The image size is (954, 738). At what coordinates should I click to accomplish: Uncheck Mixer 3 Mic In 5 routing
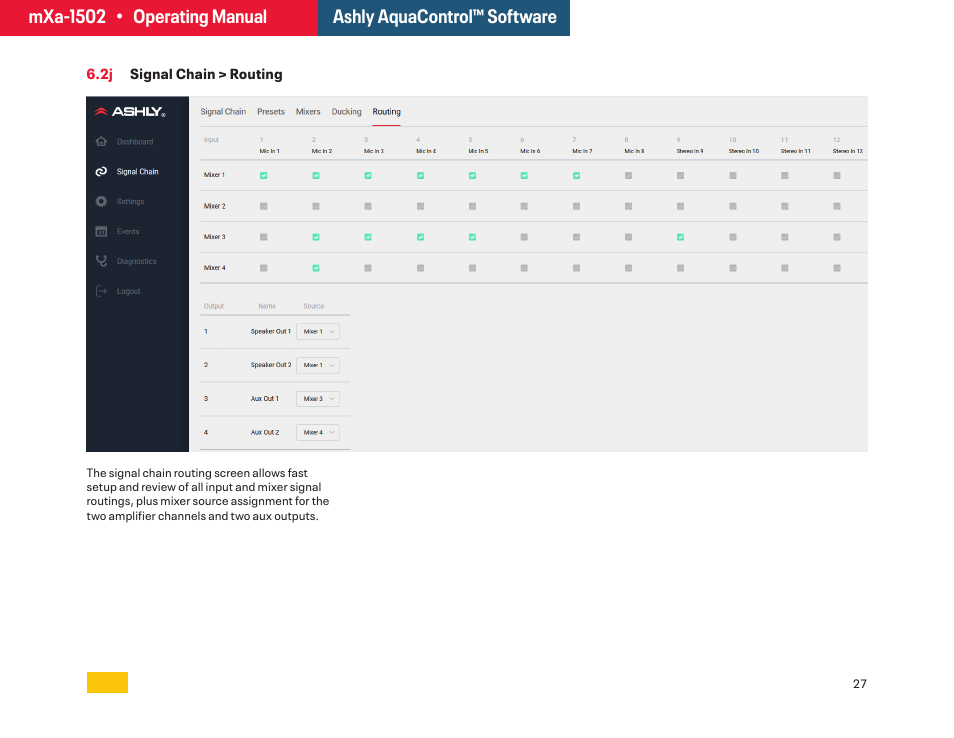(x=472, y=237)
